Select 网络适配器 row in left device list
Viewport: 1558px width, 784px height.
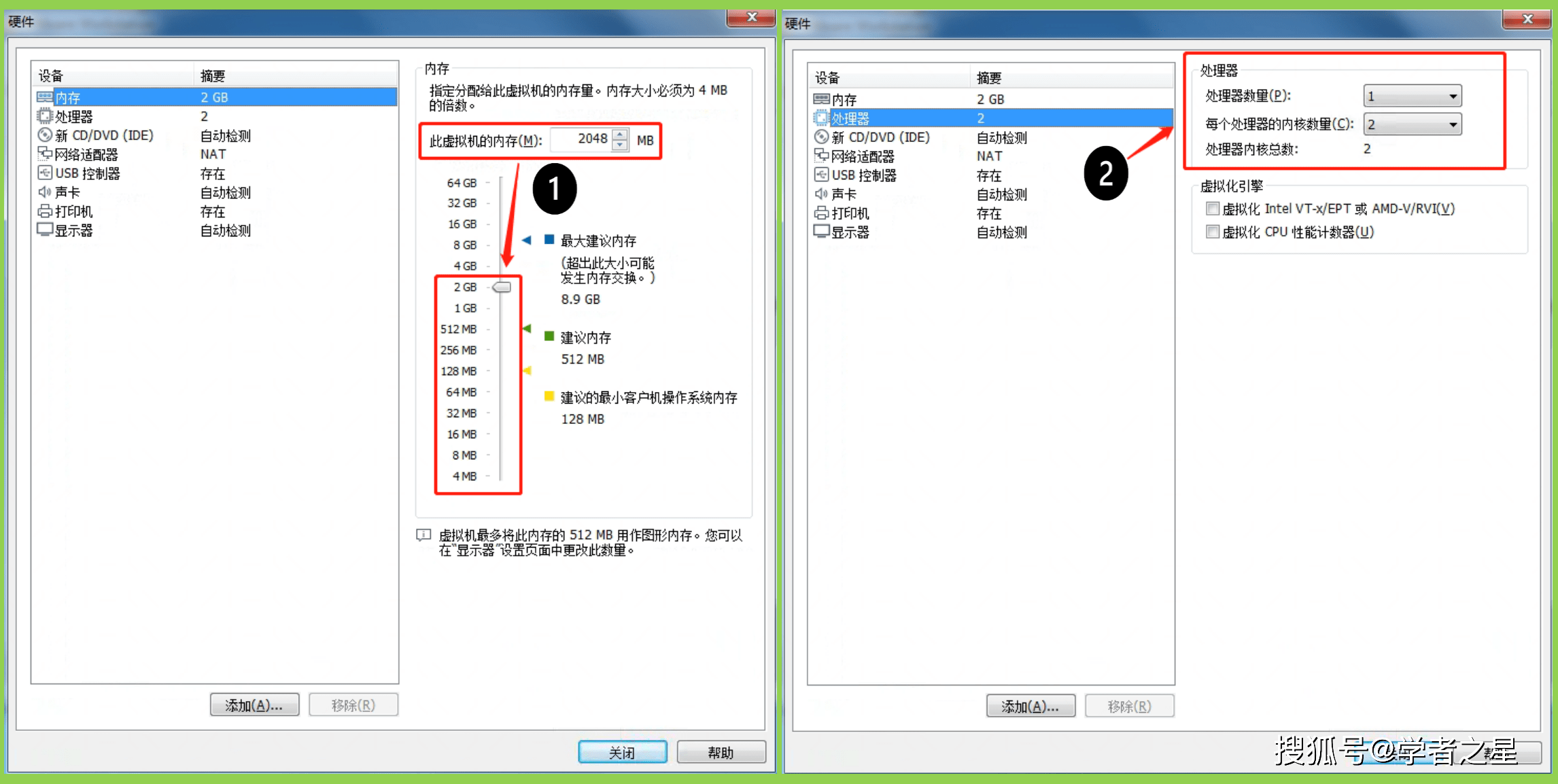pyautogui.click(x=215, y=154)
